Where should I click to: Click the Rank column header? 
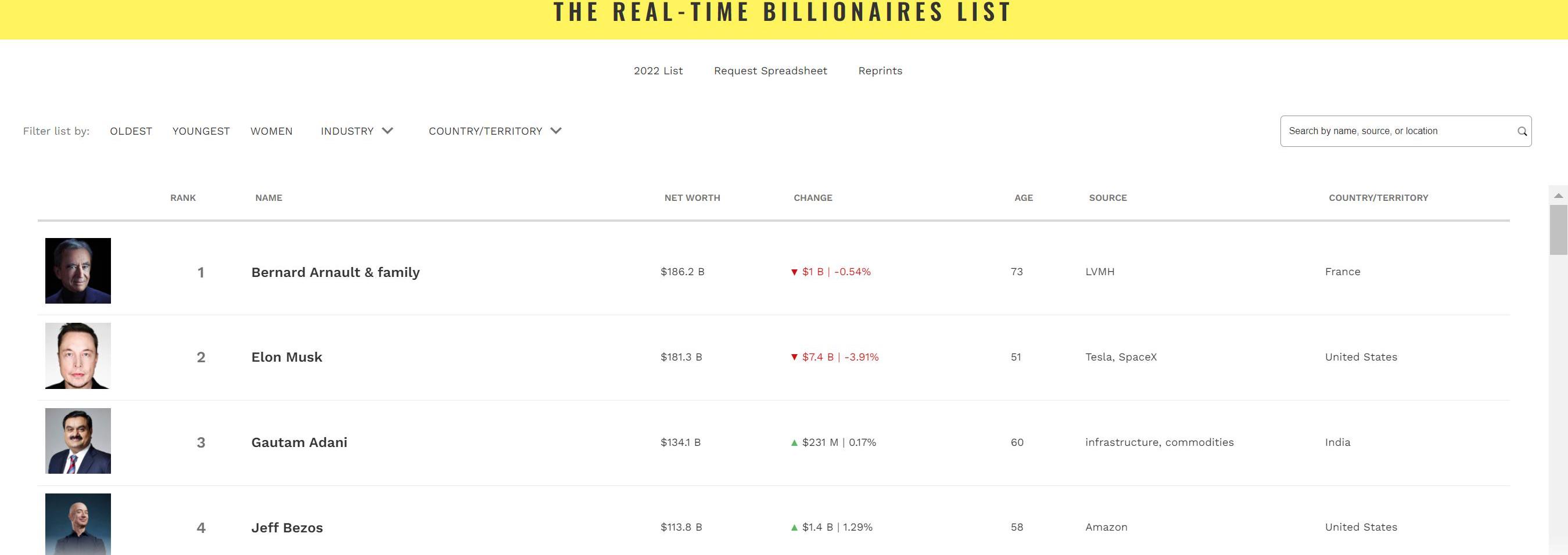182,198
